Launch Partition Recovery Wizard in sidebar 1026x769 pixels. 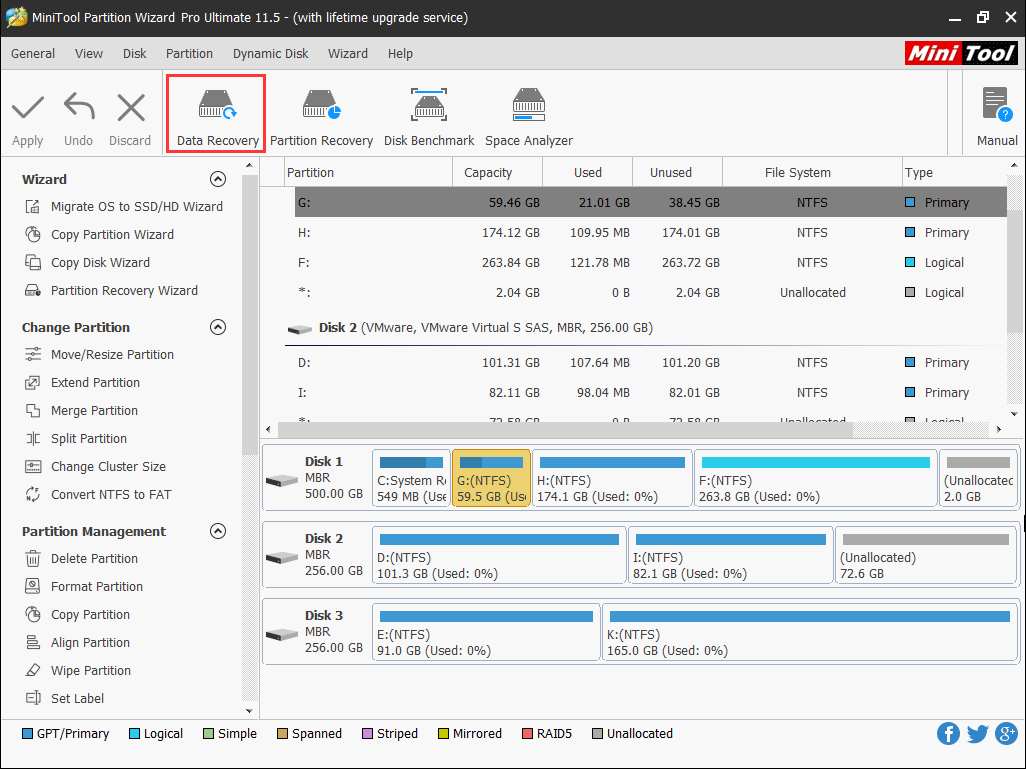point(111,291)
